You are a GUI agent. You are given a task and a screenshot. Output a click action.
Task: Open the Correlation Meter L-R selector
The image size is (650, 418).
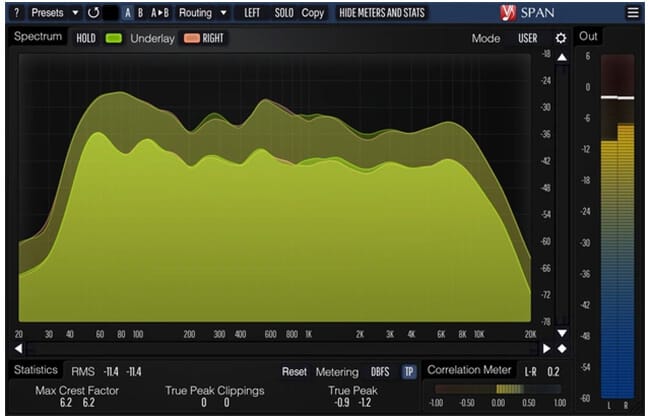click(x=531, y=372)
